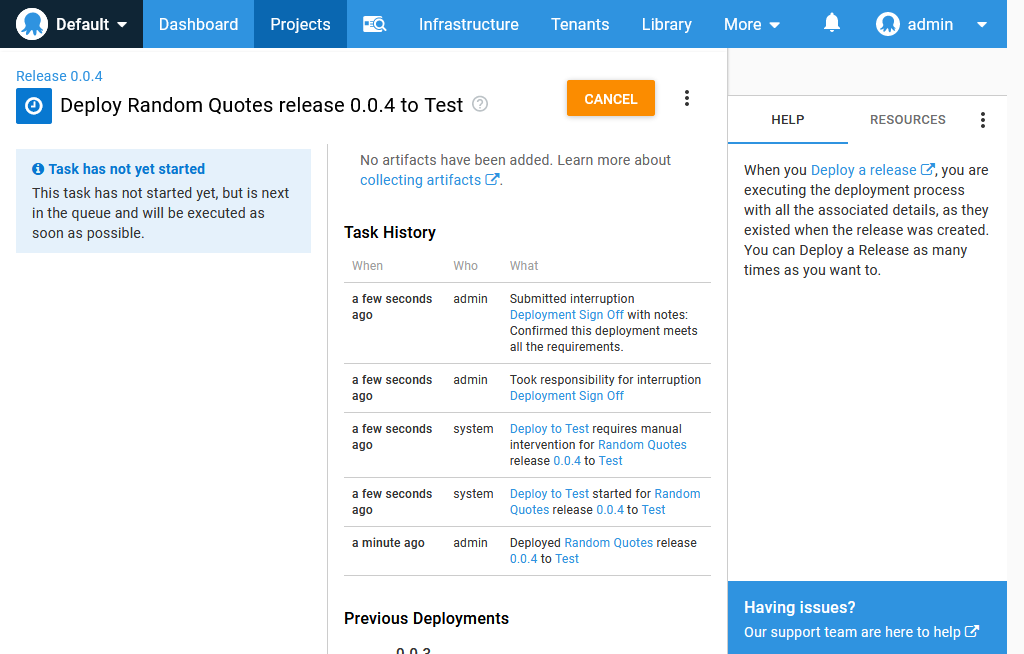Click the info icon in task status box
This screenshot has width=1024, height=654.
click(x=38, y=169)
